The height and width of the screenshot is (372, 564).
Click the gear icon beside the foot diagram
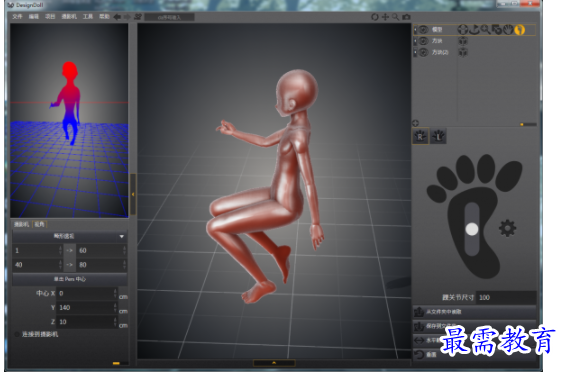(508, 228)
